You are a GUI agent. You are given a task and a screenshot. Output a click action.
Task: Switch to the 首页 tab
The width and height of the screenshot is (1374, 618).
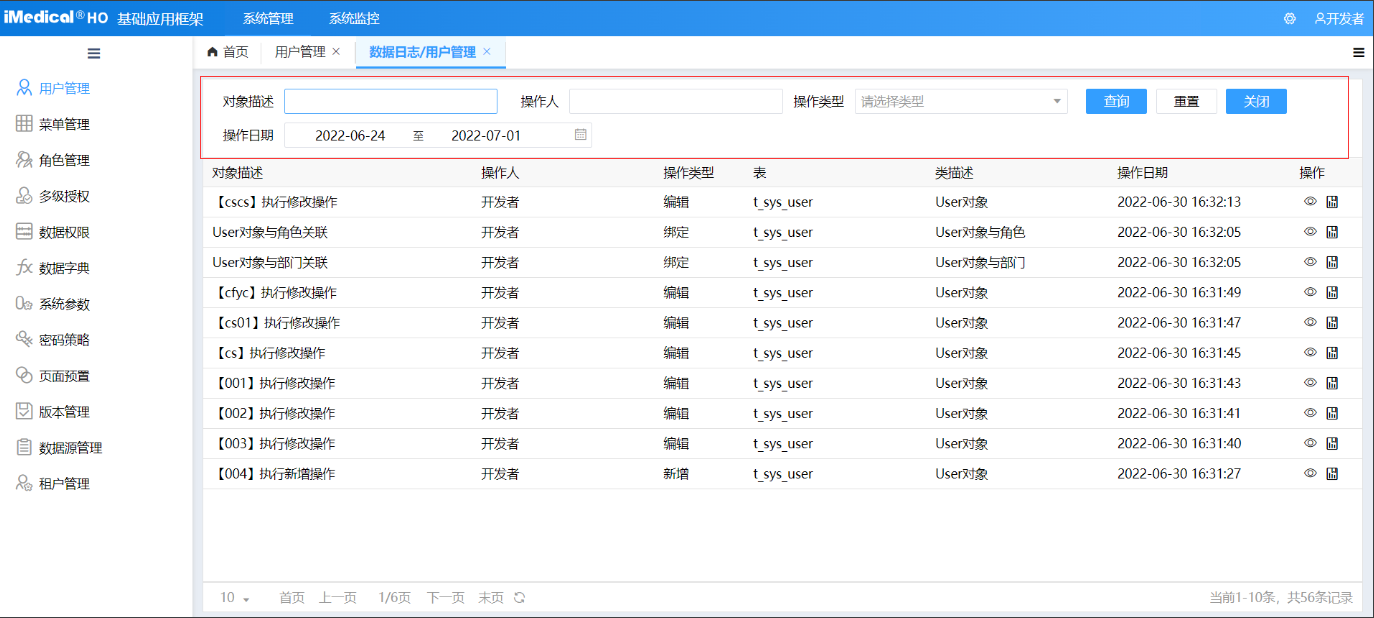click(x=227, y=52)
